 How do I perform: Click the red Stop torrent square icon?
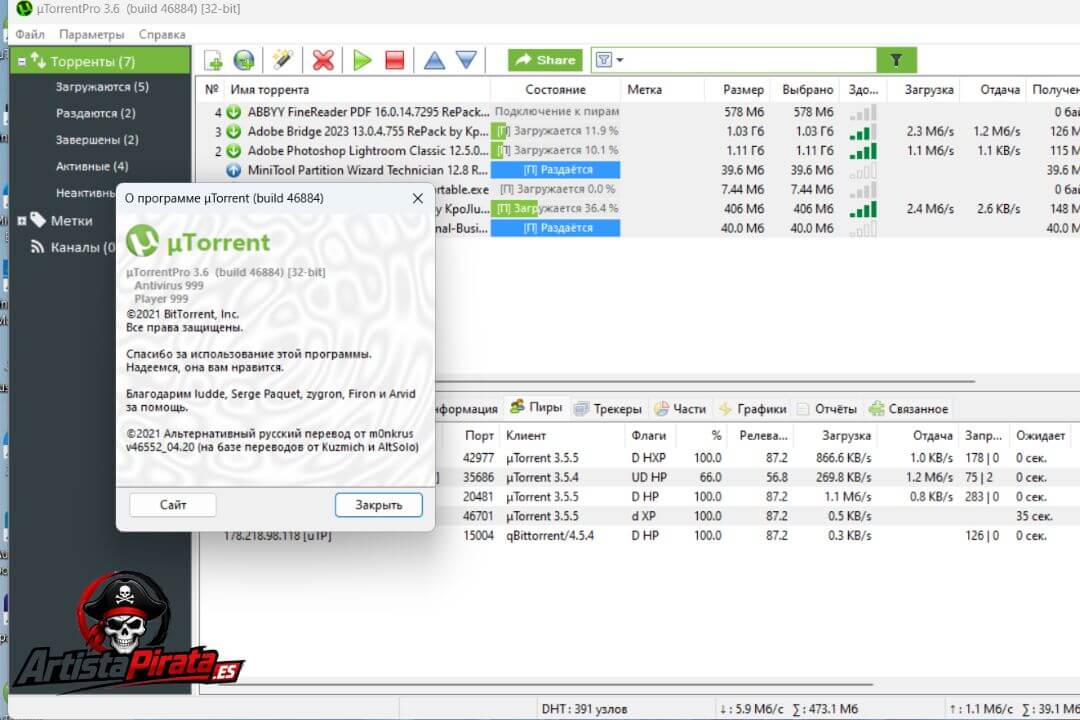tap(395, 61)
